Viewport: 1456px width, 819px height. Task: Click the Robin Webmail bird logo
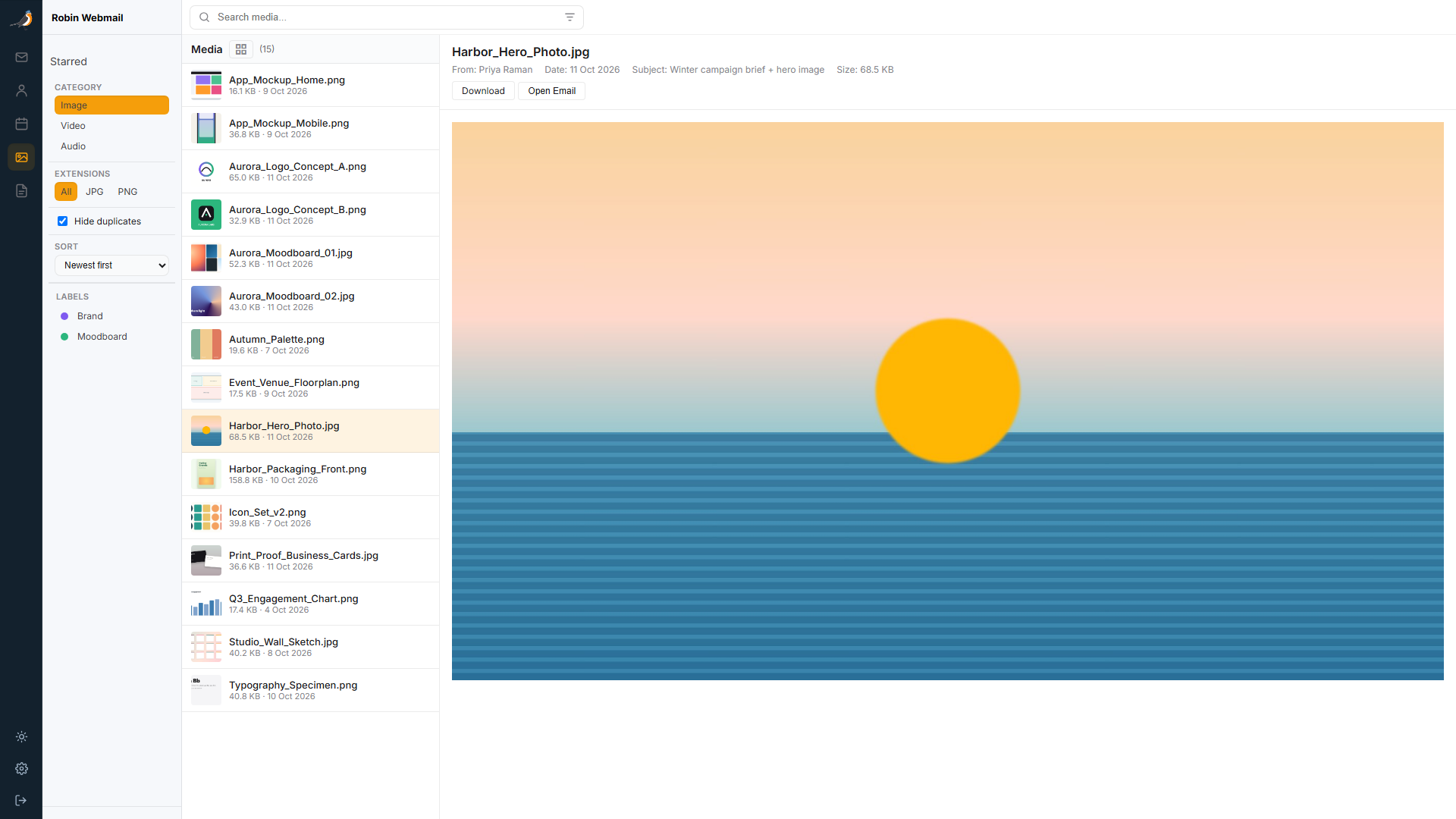[x=21, y=18]
